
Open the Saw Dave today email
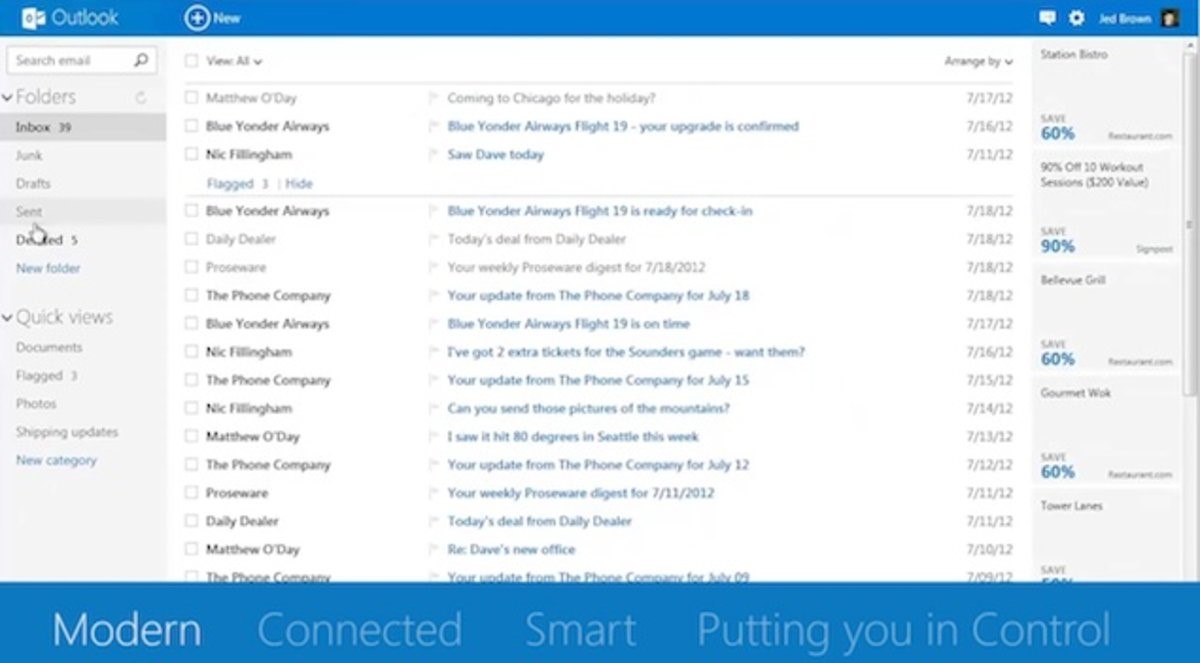click(496, 154)
